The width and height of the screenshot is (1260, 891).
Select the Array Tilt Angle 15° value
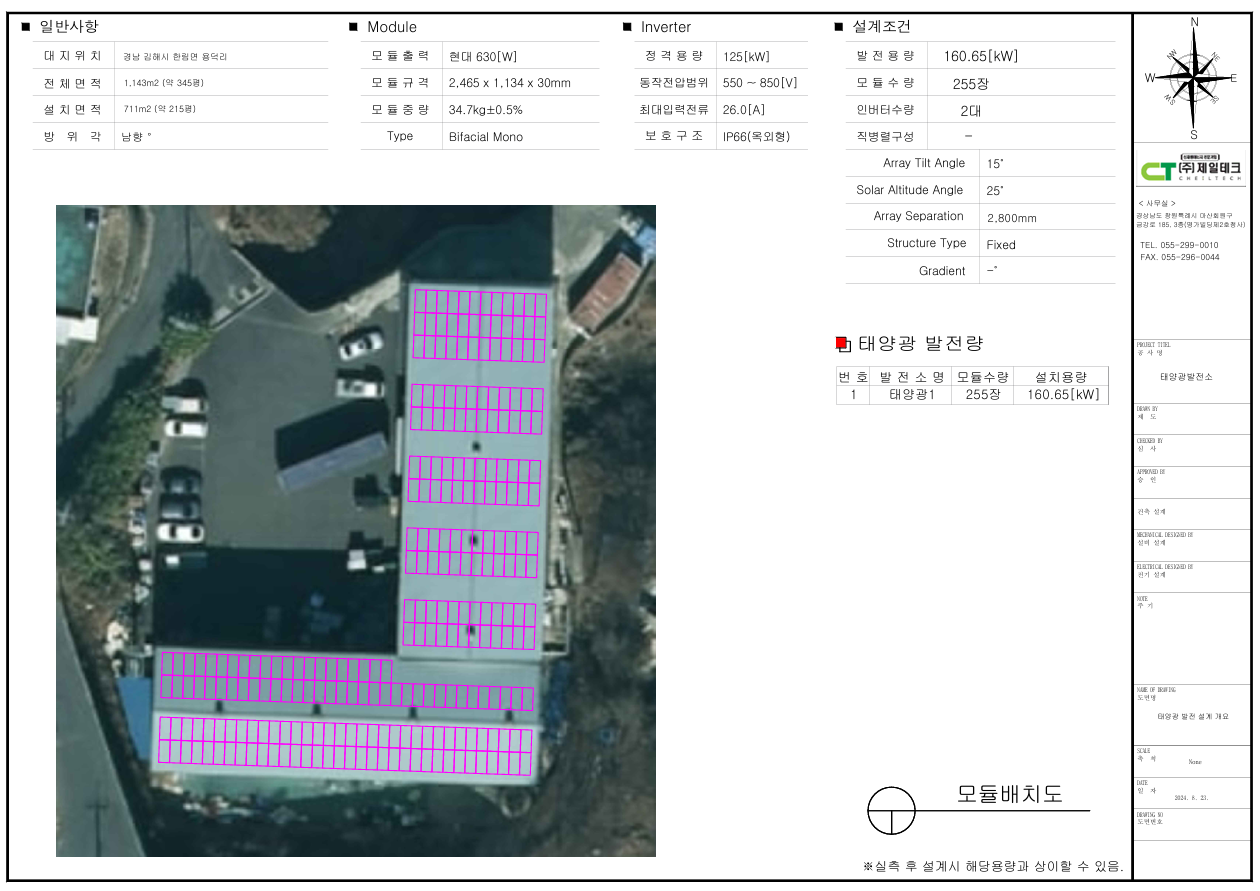pyautogui.click(x=995, y=163)
